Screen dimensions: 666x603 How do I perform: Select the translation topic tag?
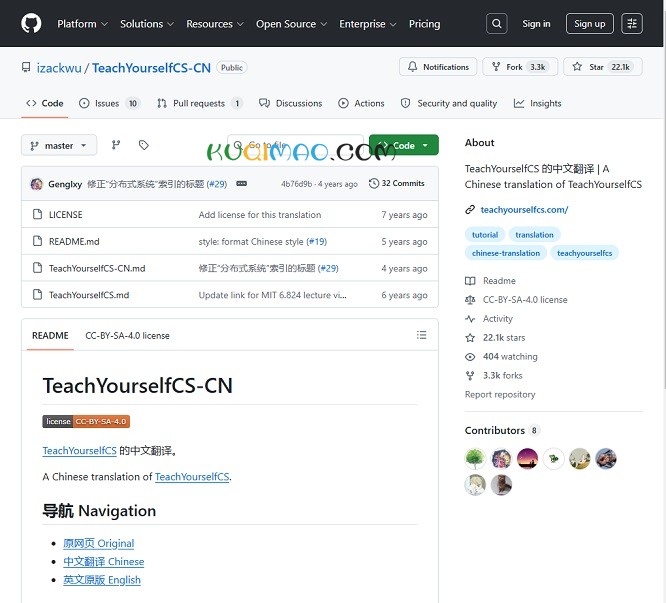point(534,235)
